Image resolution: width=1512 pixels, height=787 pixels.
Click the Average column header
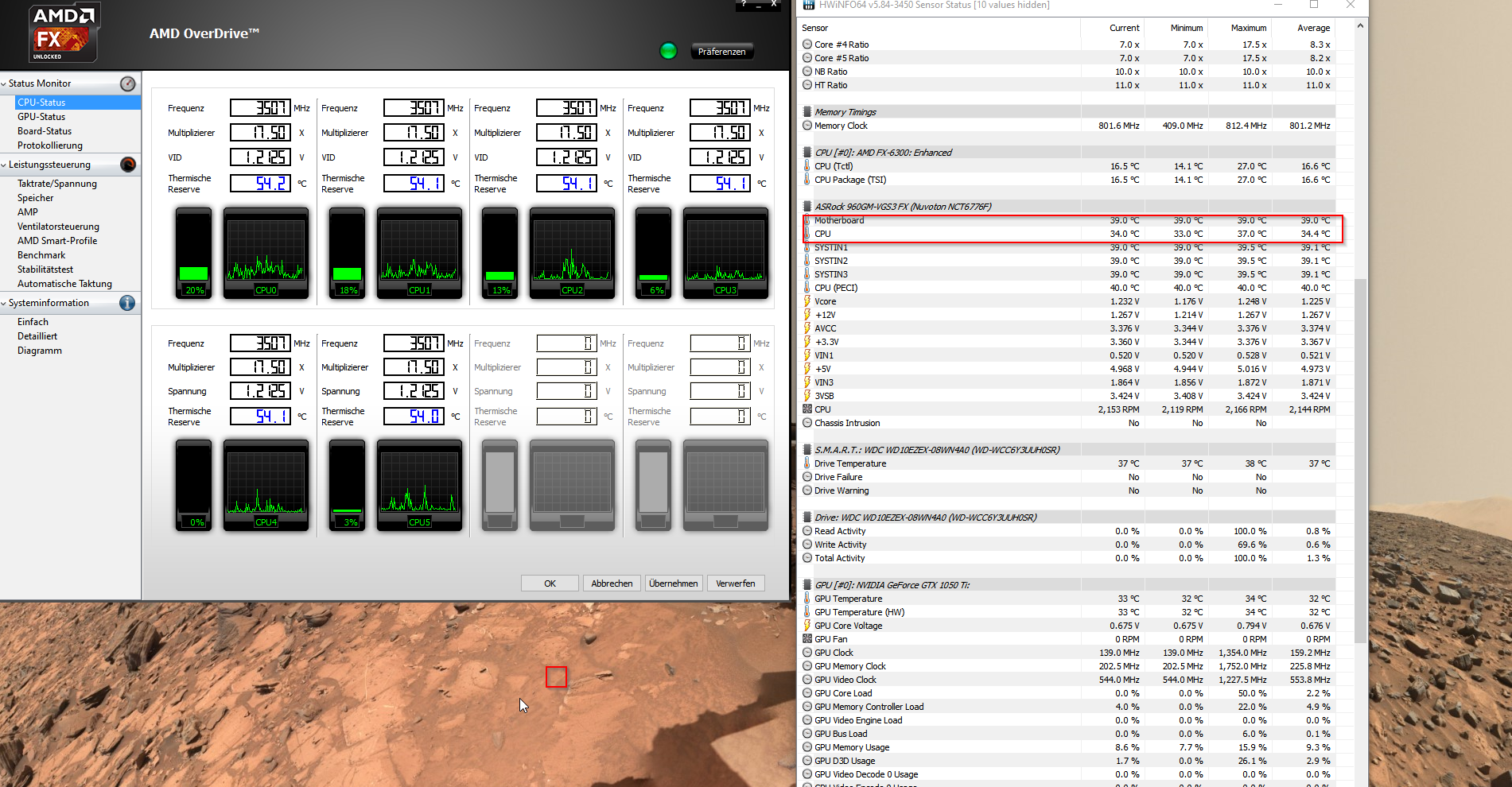1314,28
